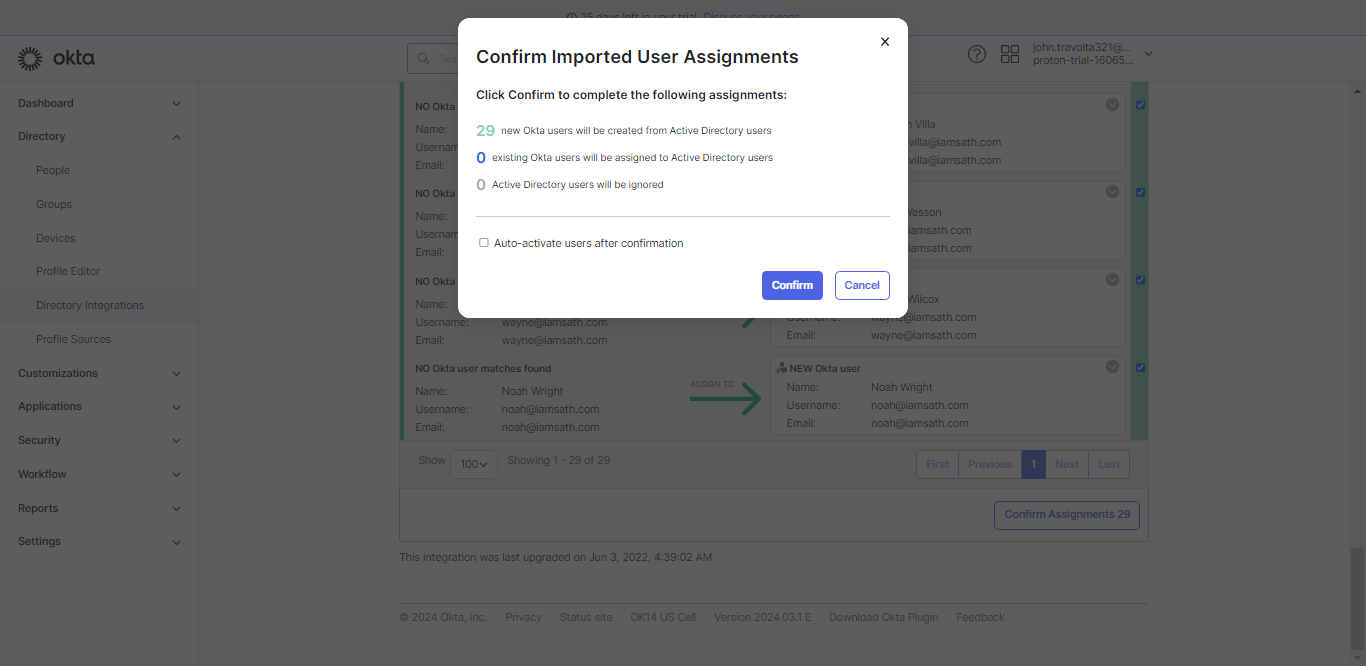
Task: Click the Okta logo
Action: 57,58
